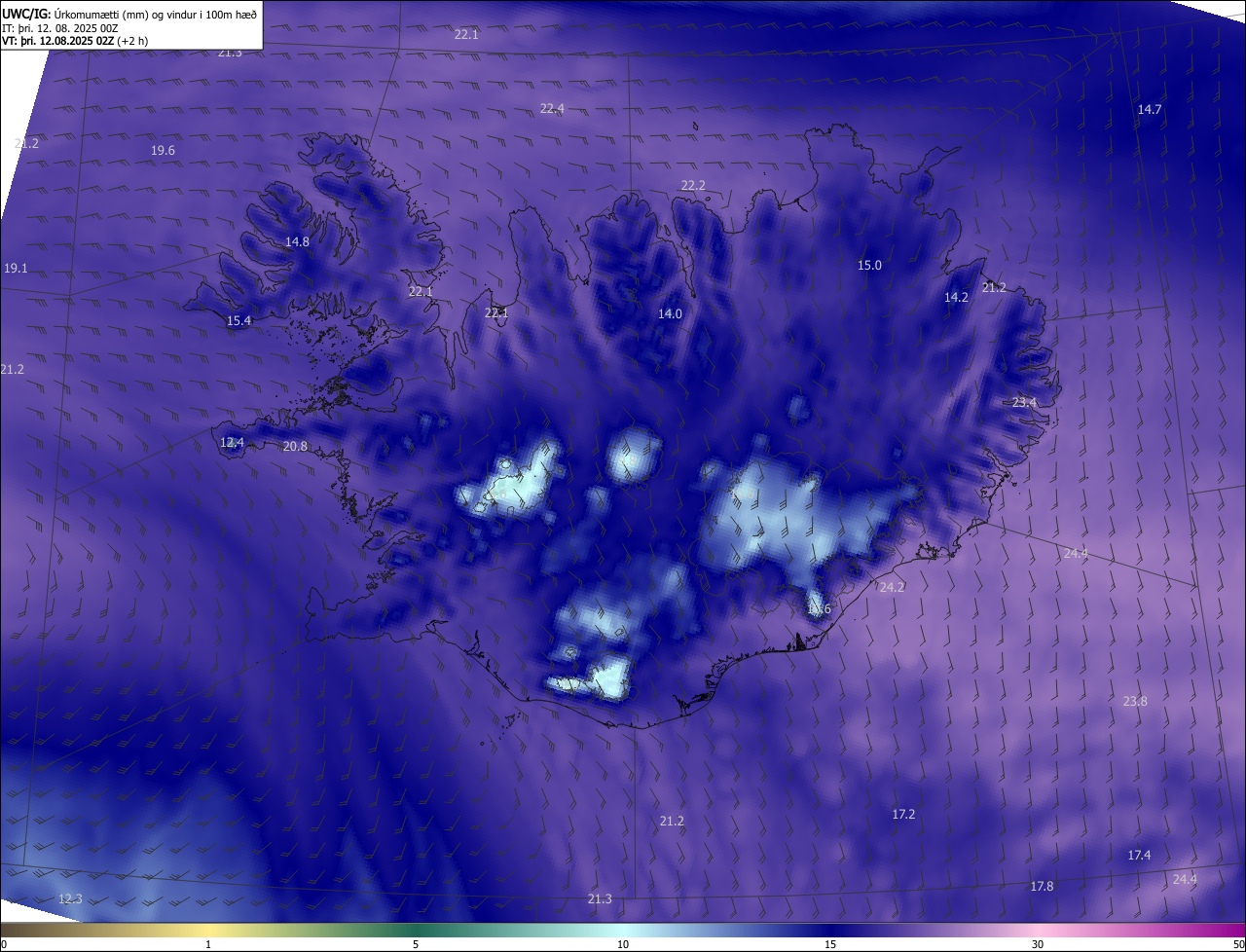Click the 10 tick label on the color scale
Screen dimensions: 1246x952
(623, 944)
